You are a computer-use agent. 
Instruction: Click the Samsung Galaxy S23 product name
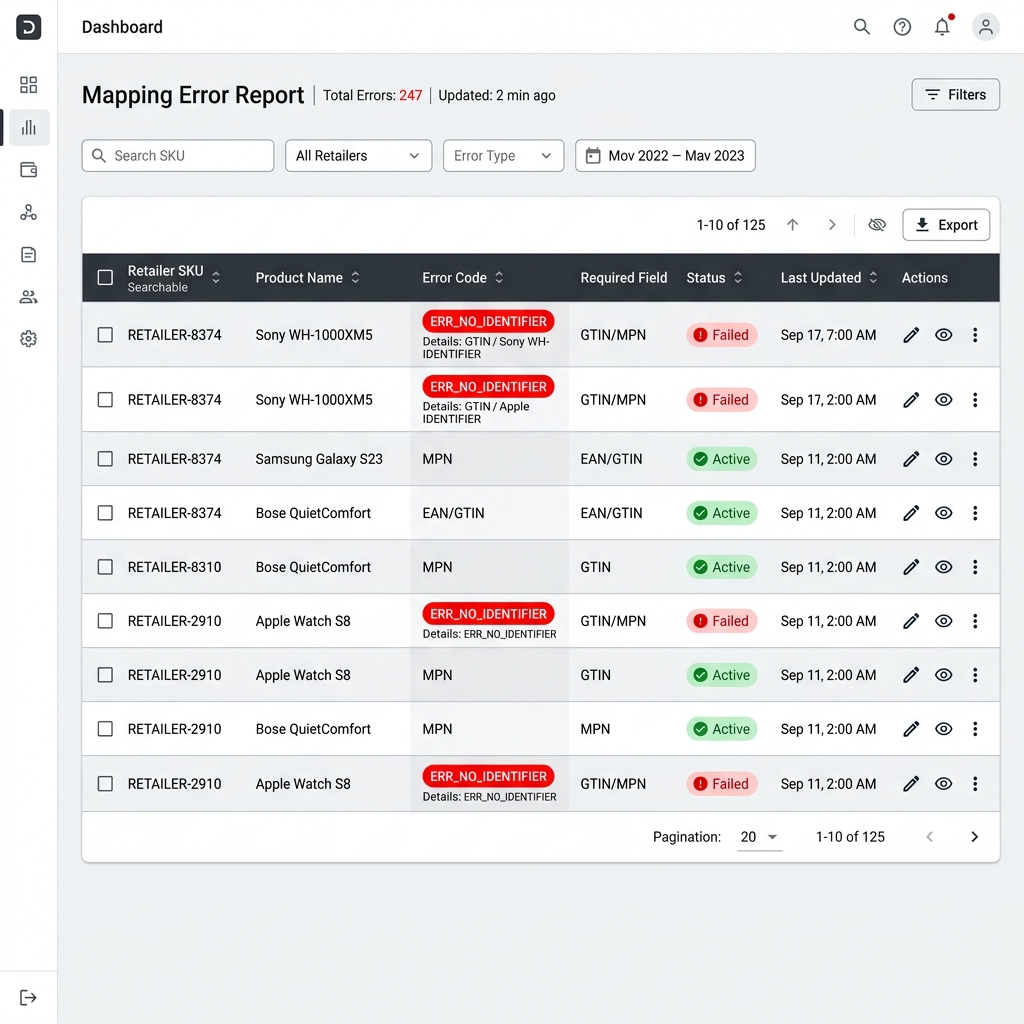[x=319, y=459]
